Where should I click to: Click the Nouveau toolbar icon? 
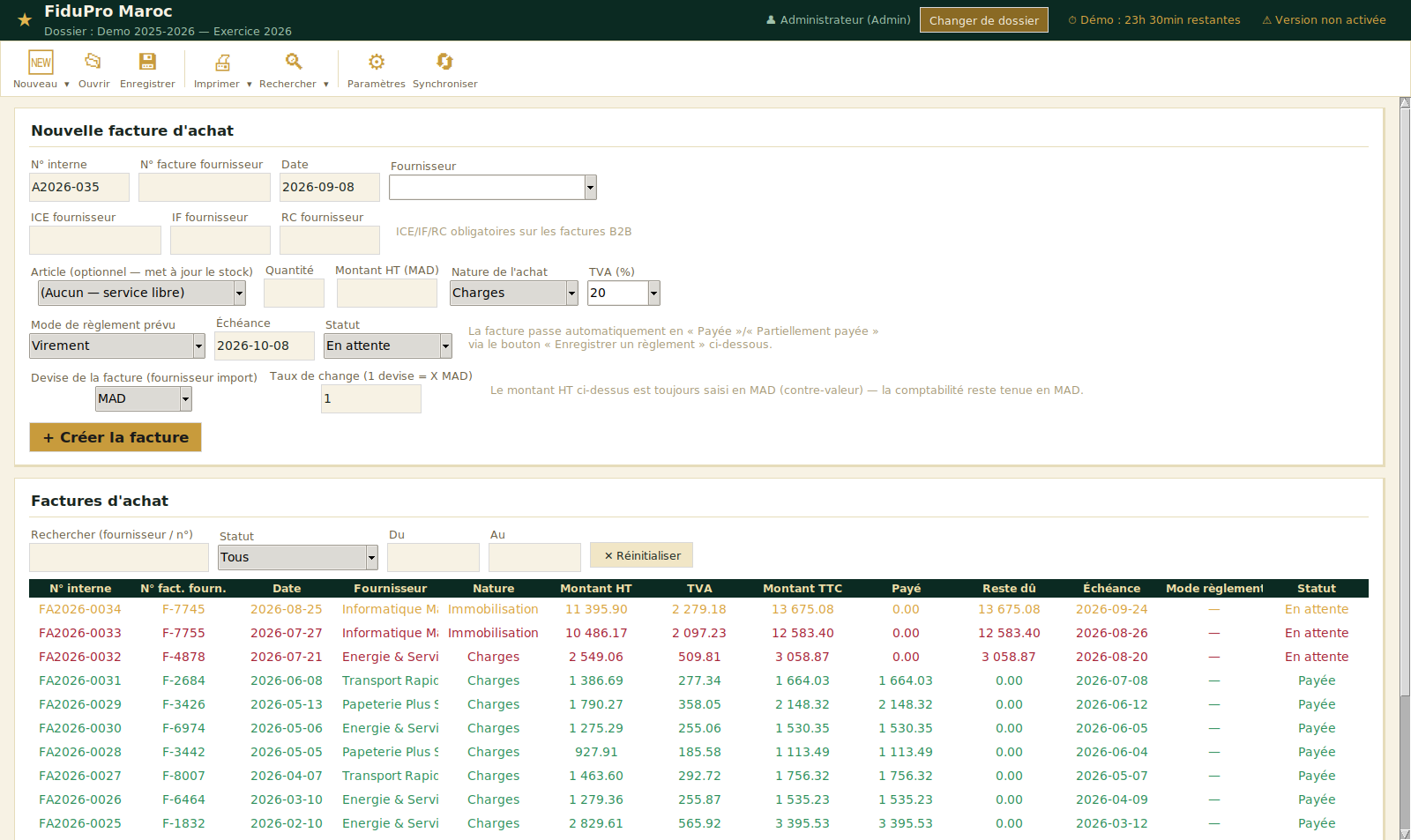41,62
